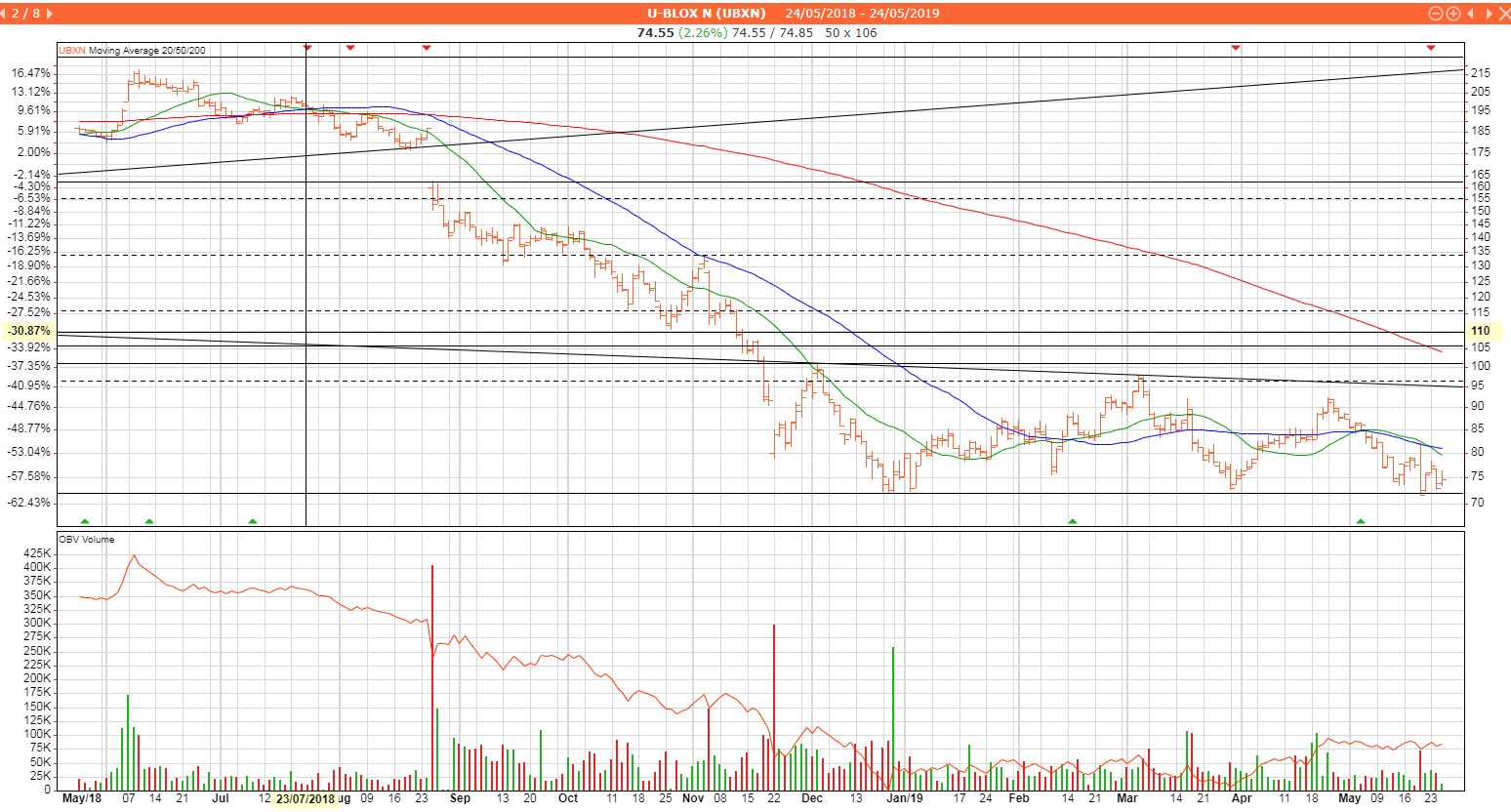1511x812 pixels.
Task: Select the green buy marker in mid February 2019
Action: click(x=1073, y=521)
